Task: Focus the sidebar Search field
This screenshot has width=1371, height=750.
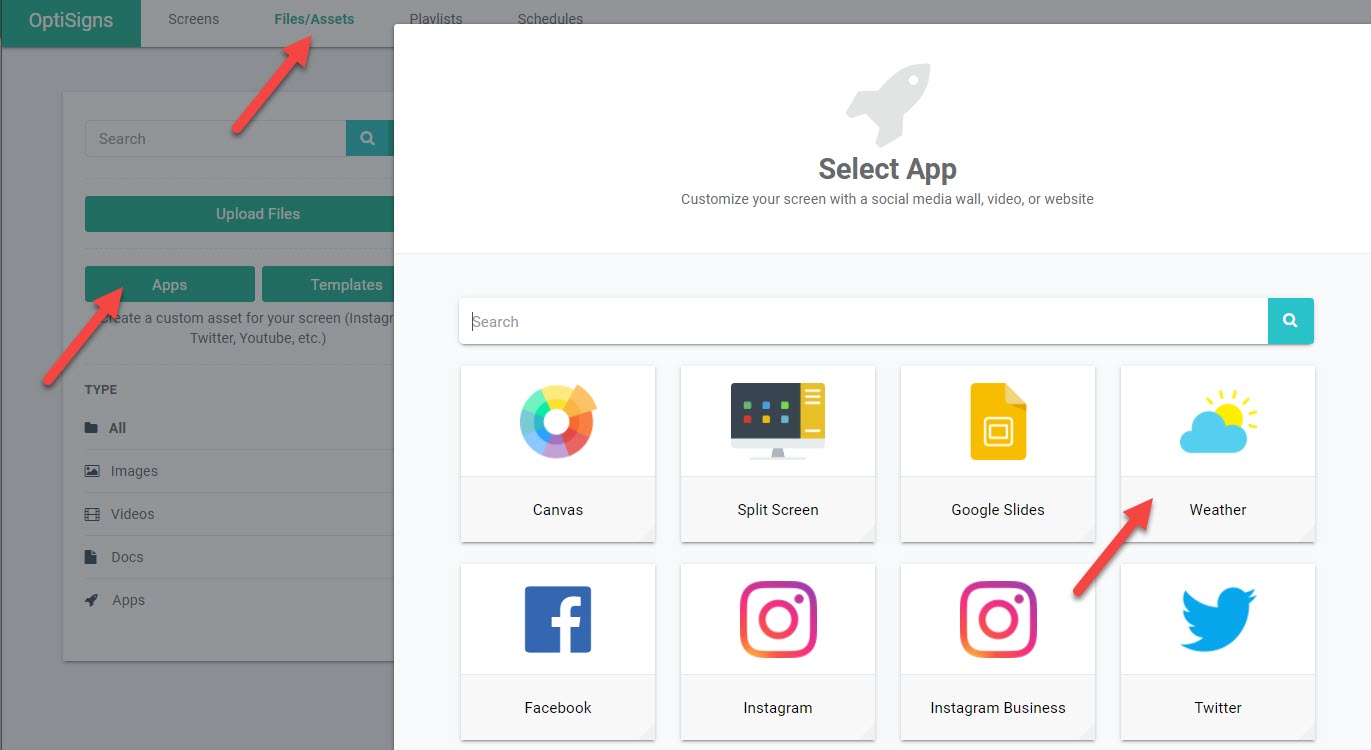Action: (215, 139)
